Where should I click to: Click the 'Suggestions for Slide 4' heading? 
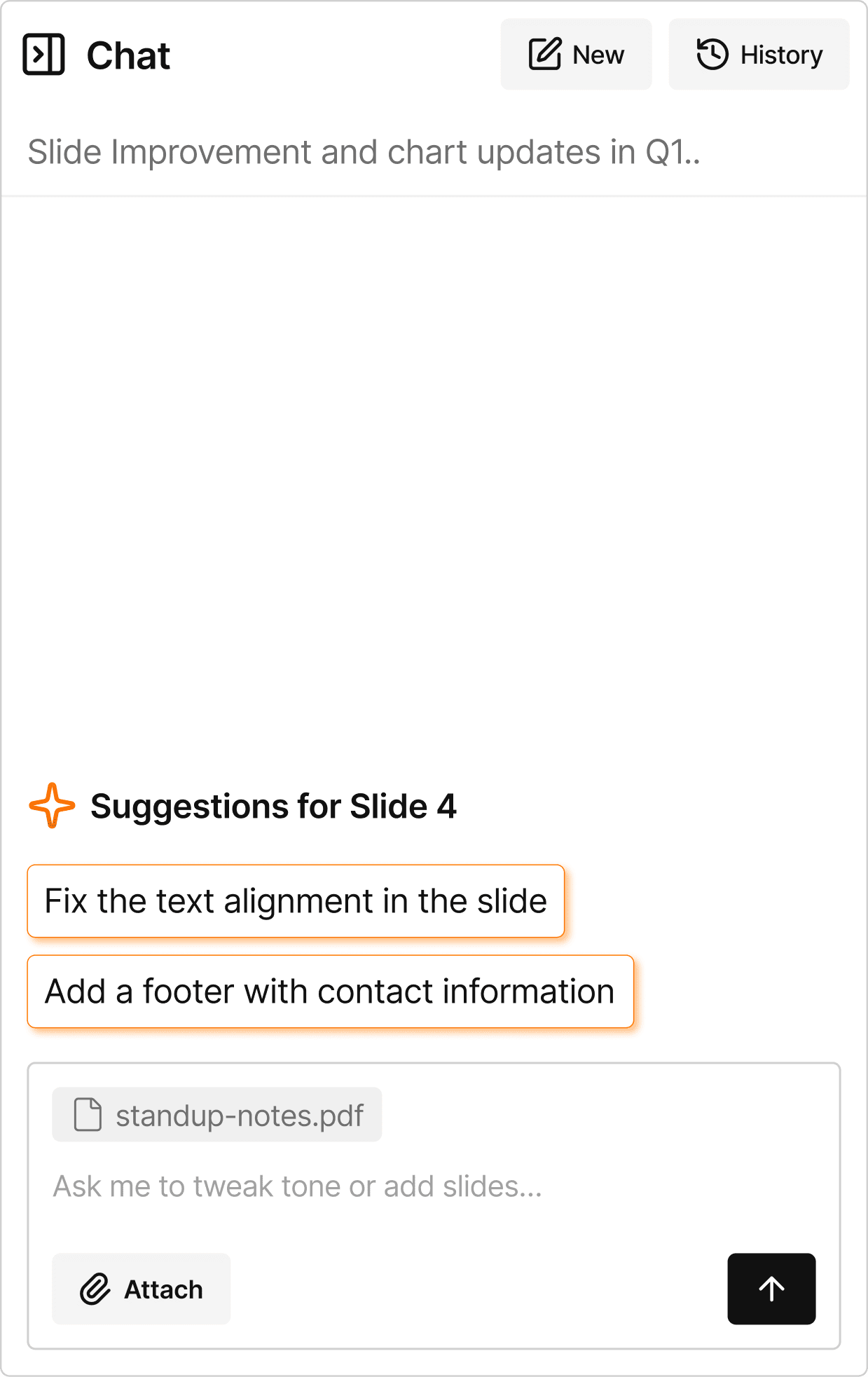274,806
